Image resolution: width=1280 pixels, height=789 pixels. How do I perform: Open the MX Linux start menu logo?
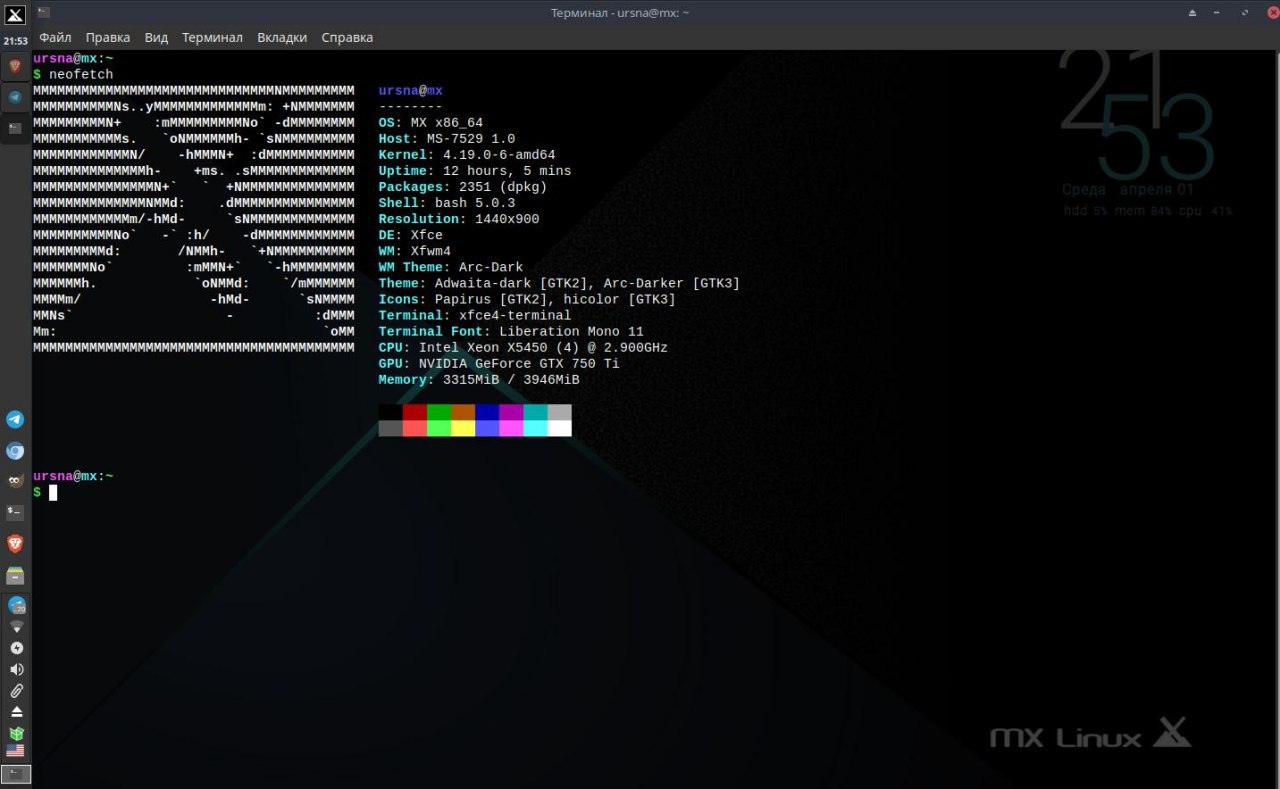click(x=15, y=14)
